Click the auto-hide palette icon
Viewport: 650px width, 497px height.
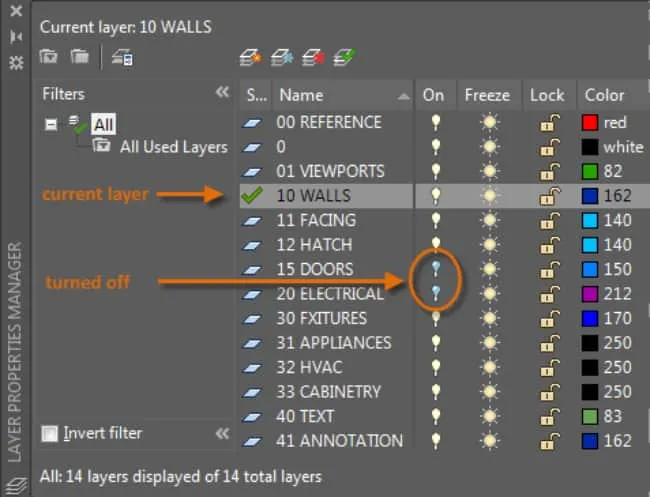pos(16,37)
